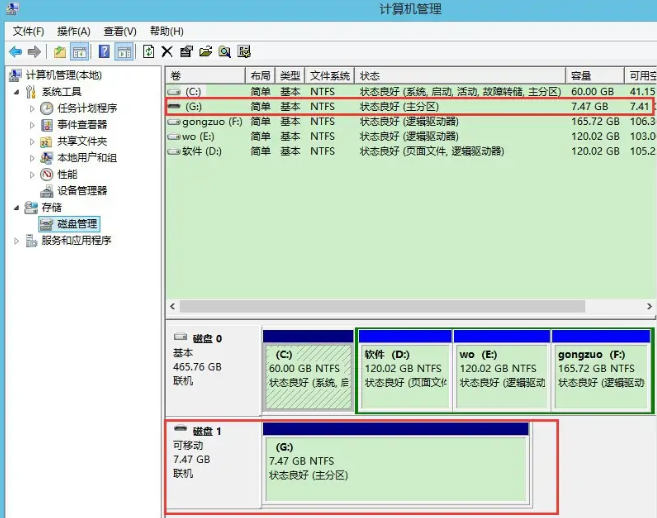
Task: Select 设备管理器 in the left tree
Action: tap(82, 190)
